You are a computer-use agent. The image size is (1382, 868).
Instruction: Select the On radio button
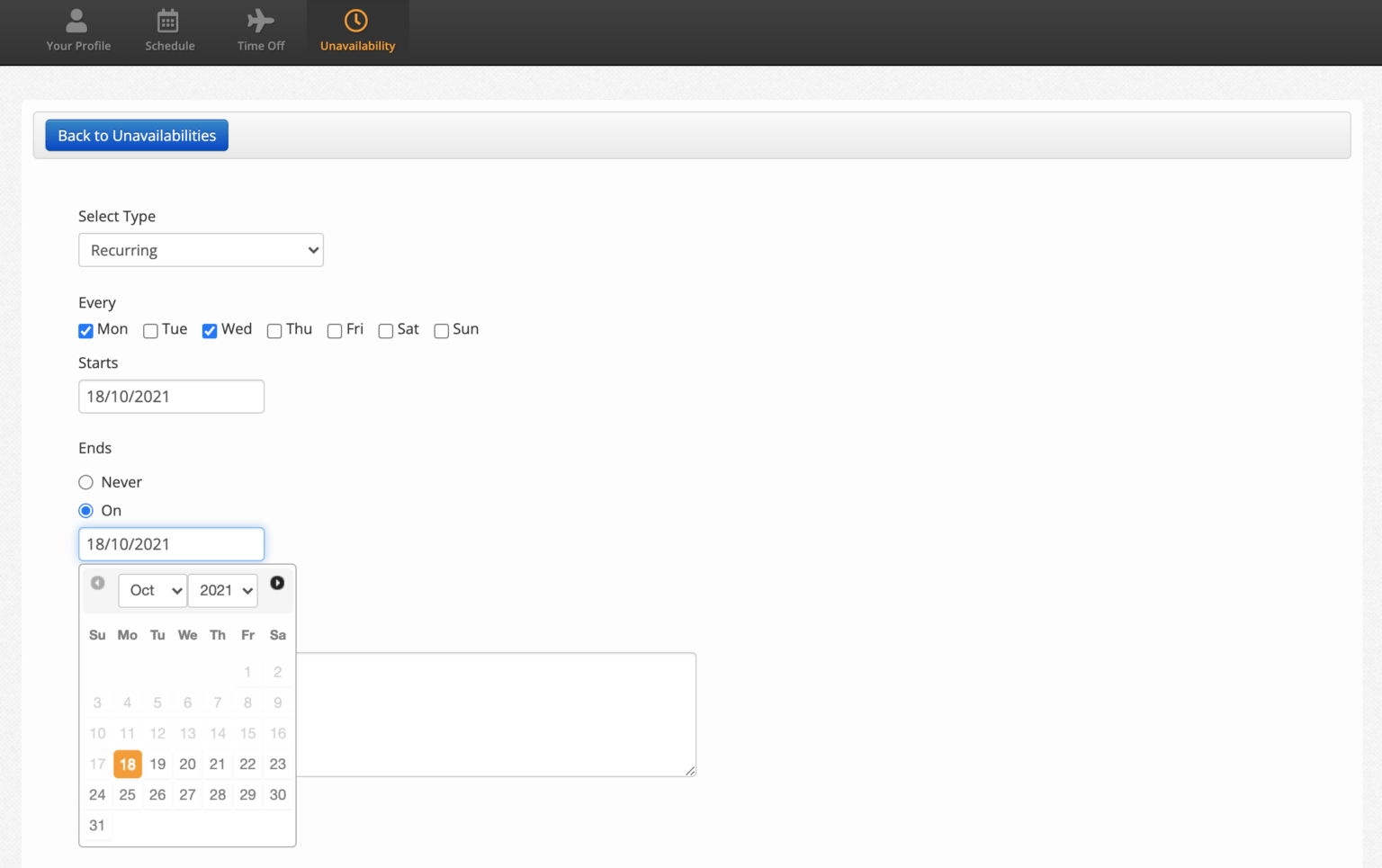tap(85, 511)
